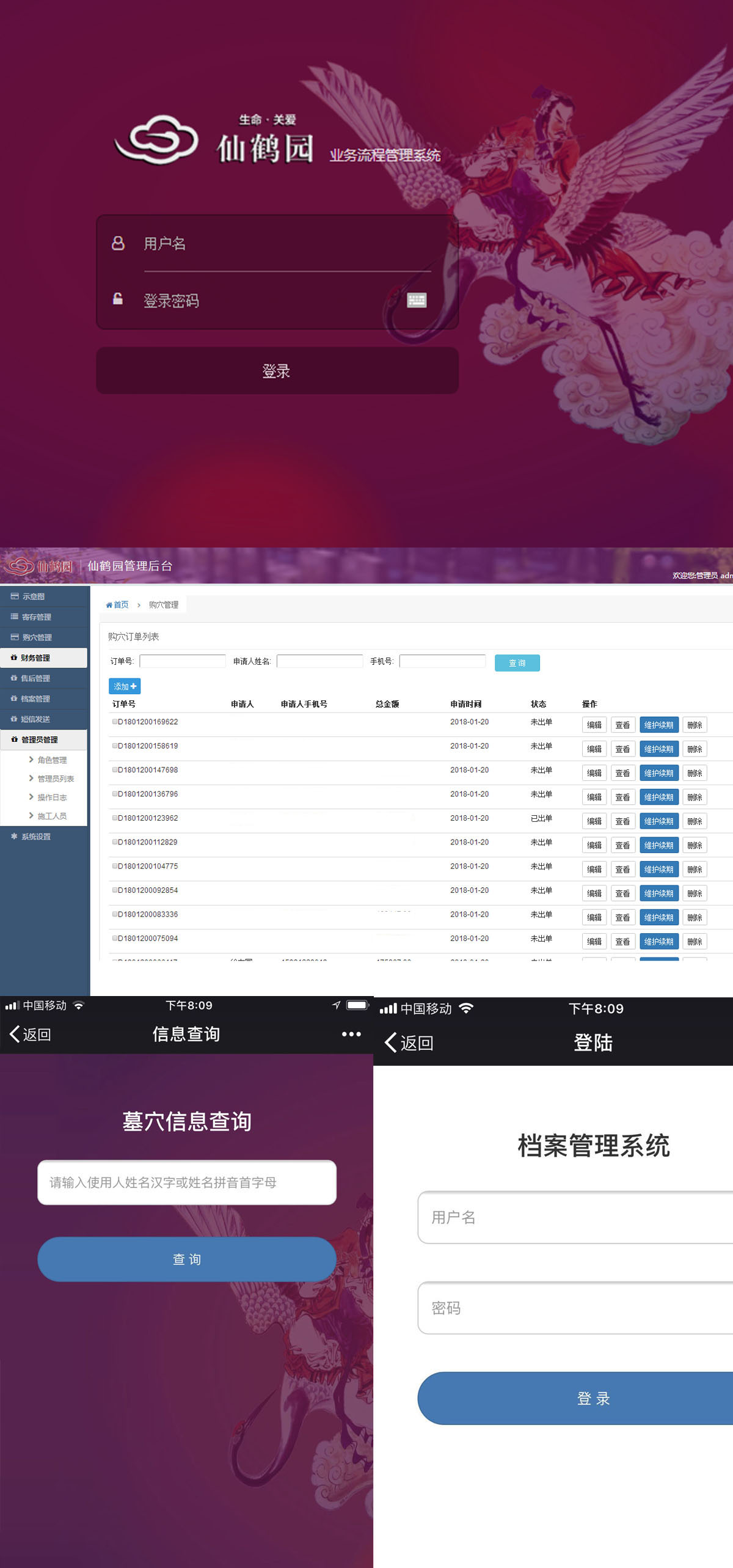Click the 购穴管理 card icon in the sidebar
The image size is (733, 1568).
click(15, 637)
